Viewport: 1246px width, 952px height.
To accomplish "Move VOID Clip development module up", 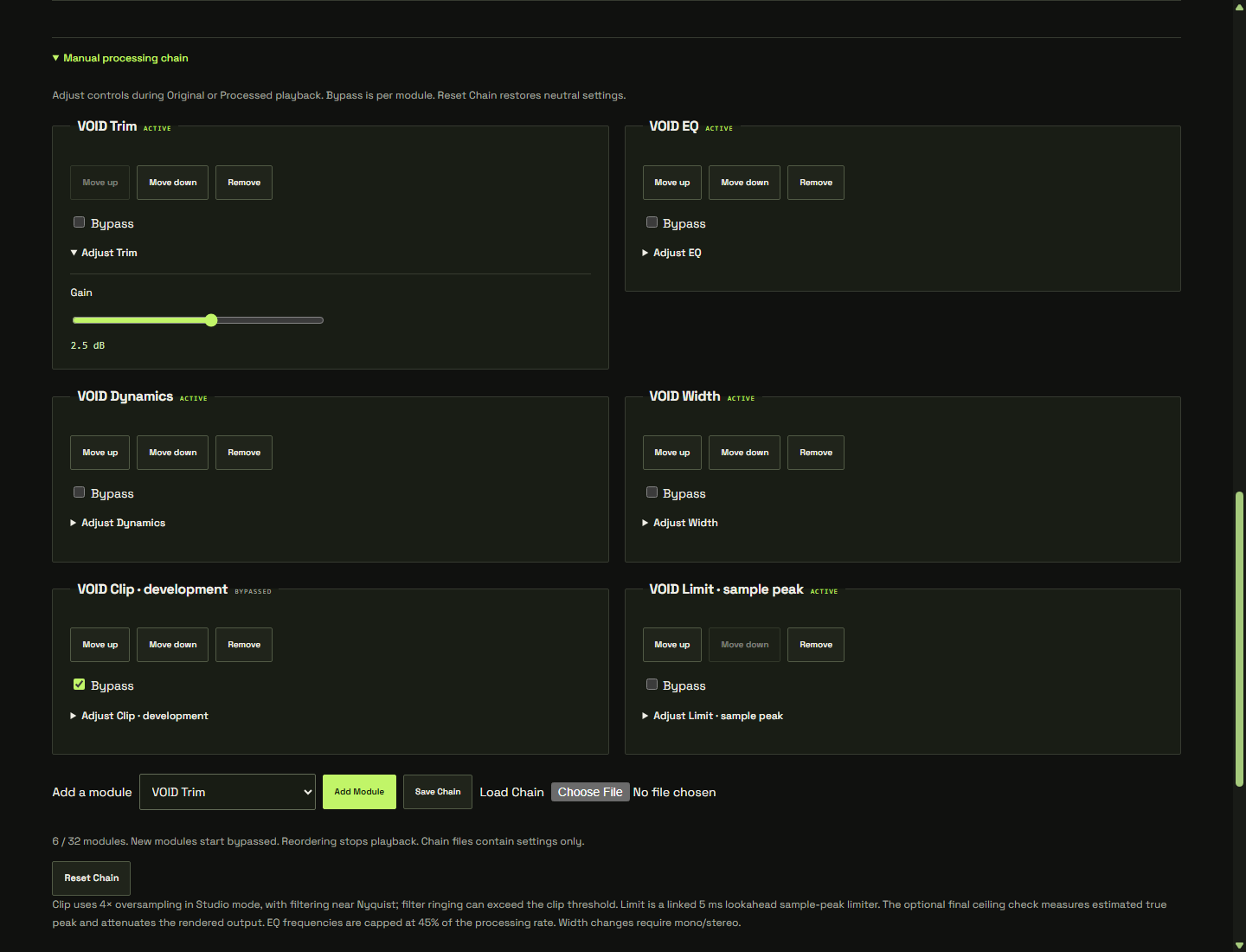I will (x=100, y=645).
